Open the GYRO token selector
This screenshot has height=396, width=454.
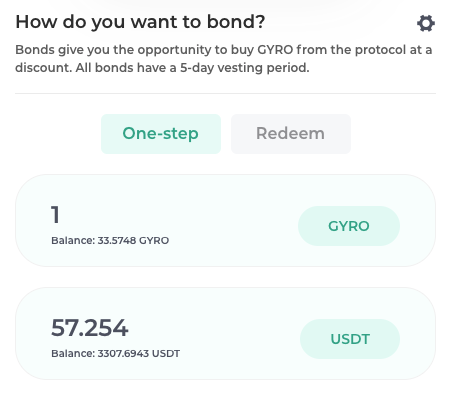point(349,226)
